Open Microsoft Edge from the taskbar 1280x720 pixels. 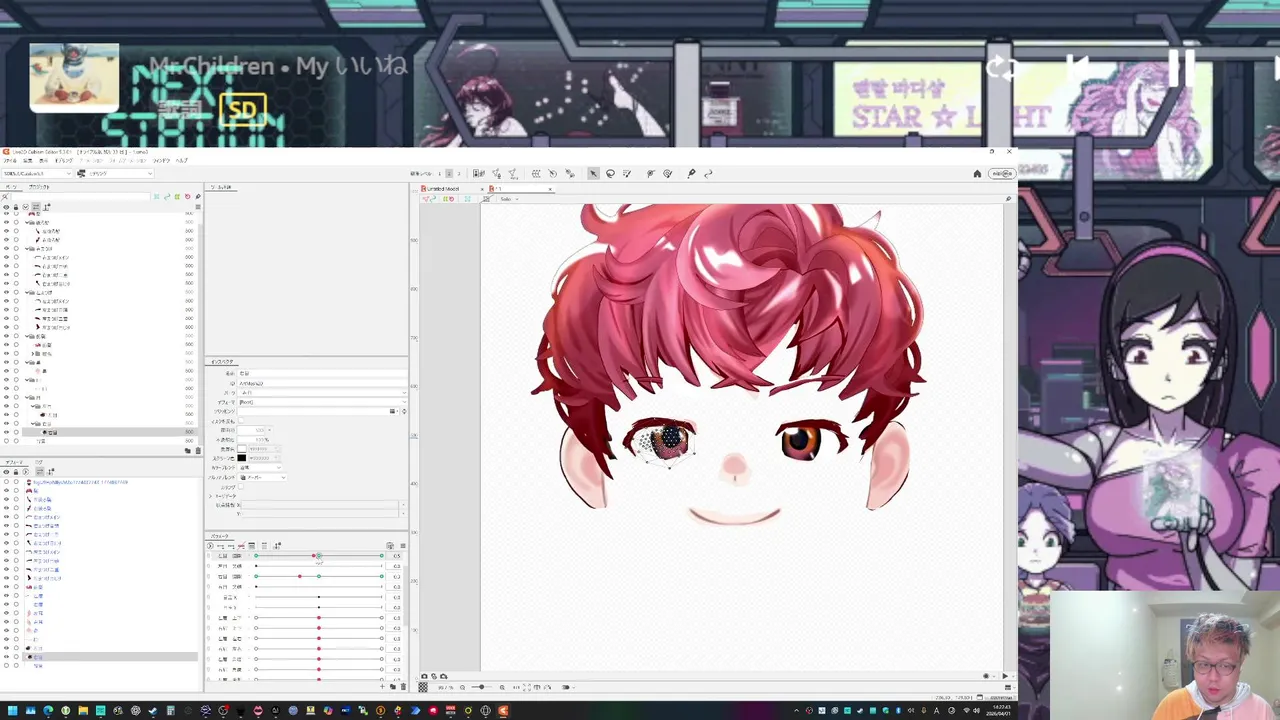pyautogui.click(x=48, y=711)
